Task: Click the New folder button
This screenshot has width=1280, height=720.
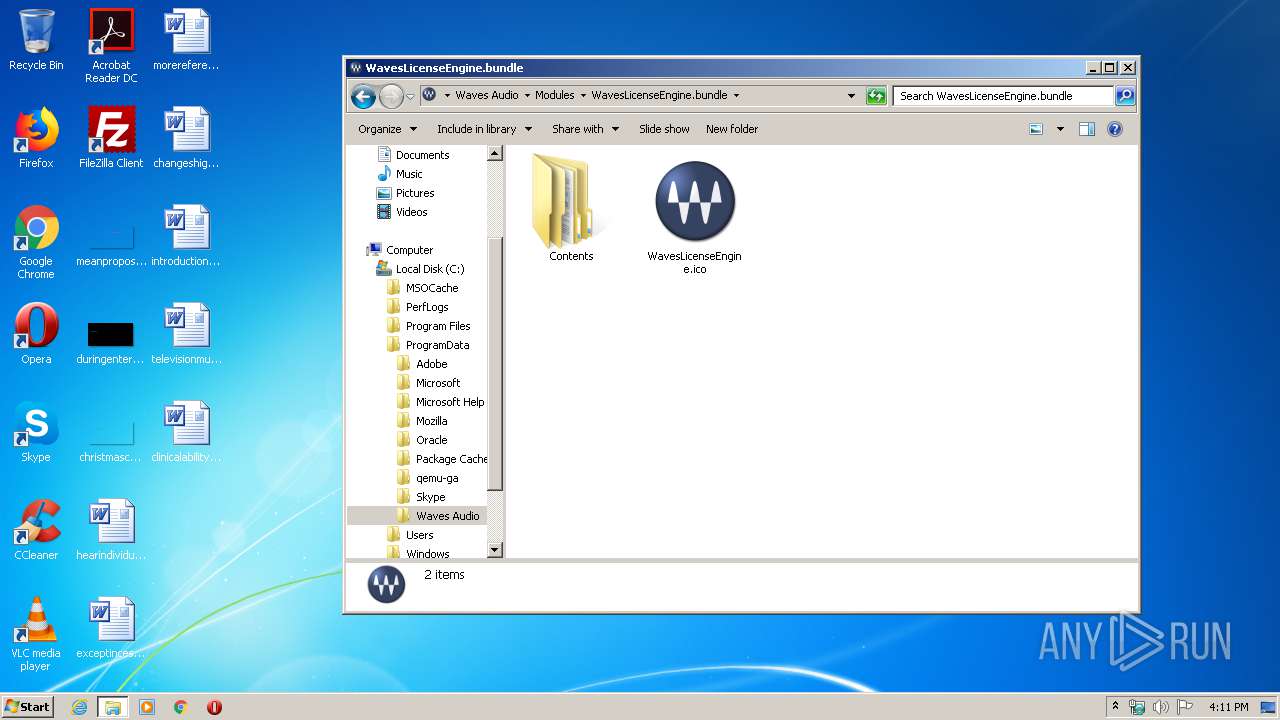Action: (732, 129)
